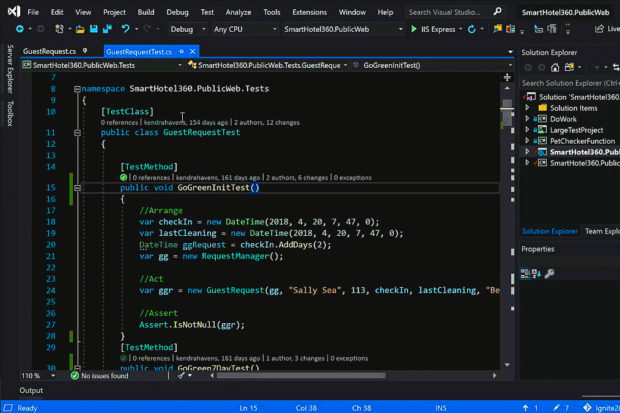Image resolution: width=620 pixels, height=413 pixels.
Task: Open the Edit menu
Action: click(57, 12)
